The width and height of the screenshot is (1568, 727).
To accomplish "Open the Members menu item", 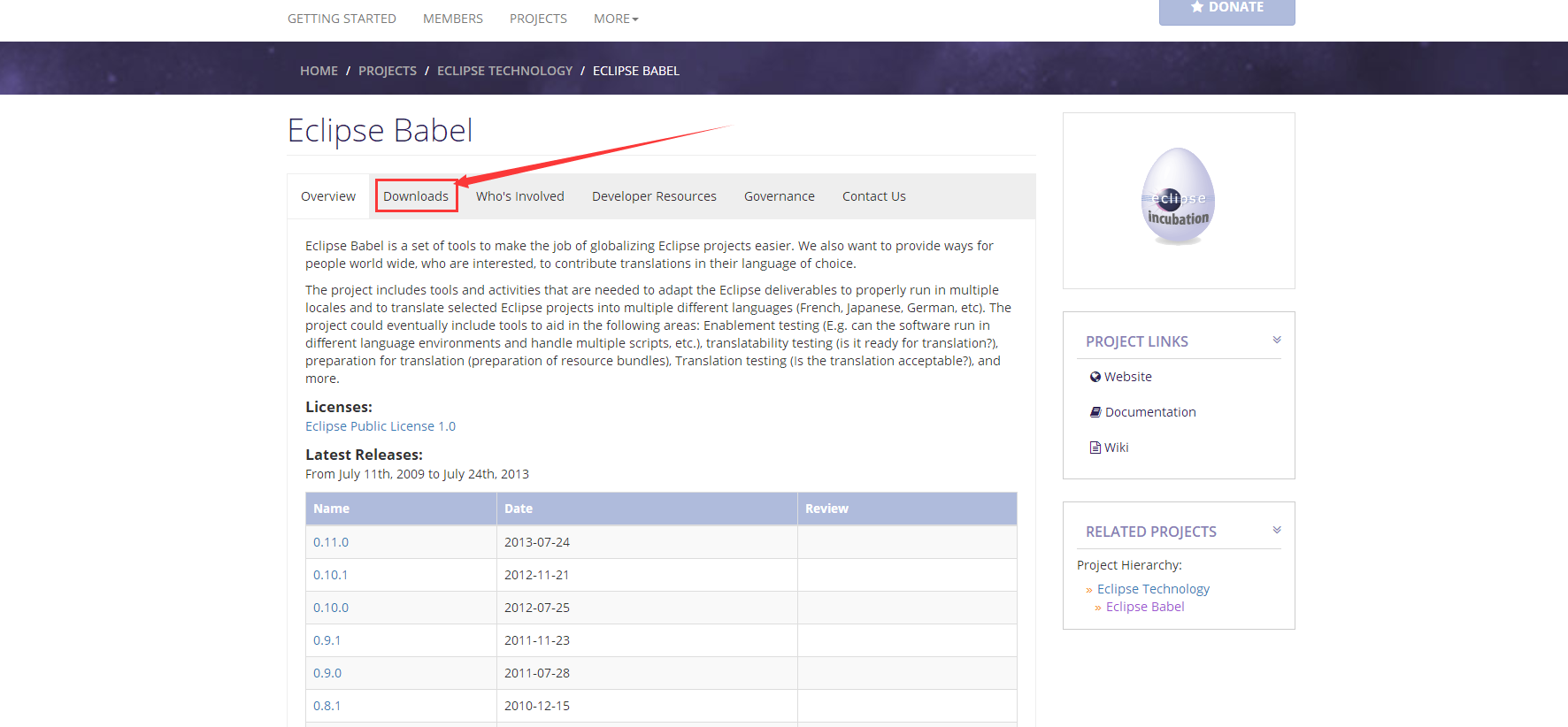I will click(453, 19).
